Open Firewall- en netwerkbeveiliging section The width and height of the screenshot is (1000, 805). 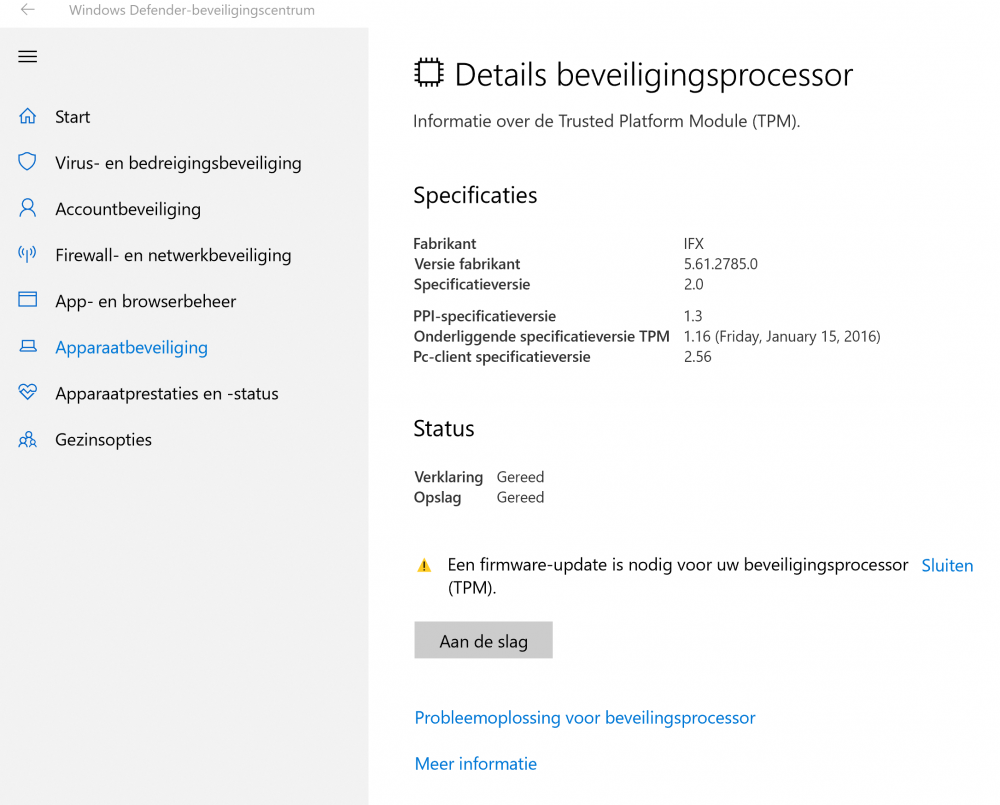click(x=173, y=255)
